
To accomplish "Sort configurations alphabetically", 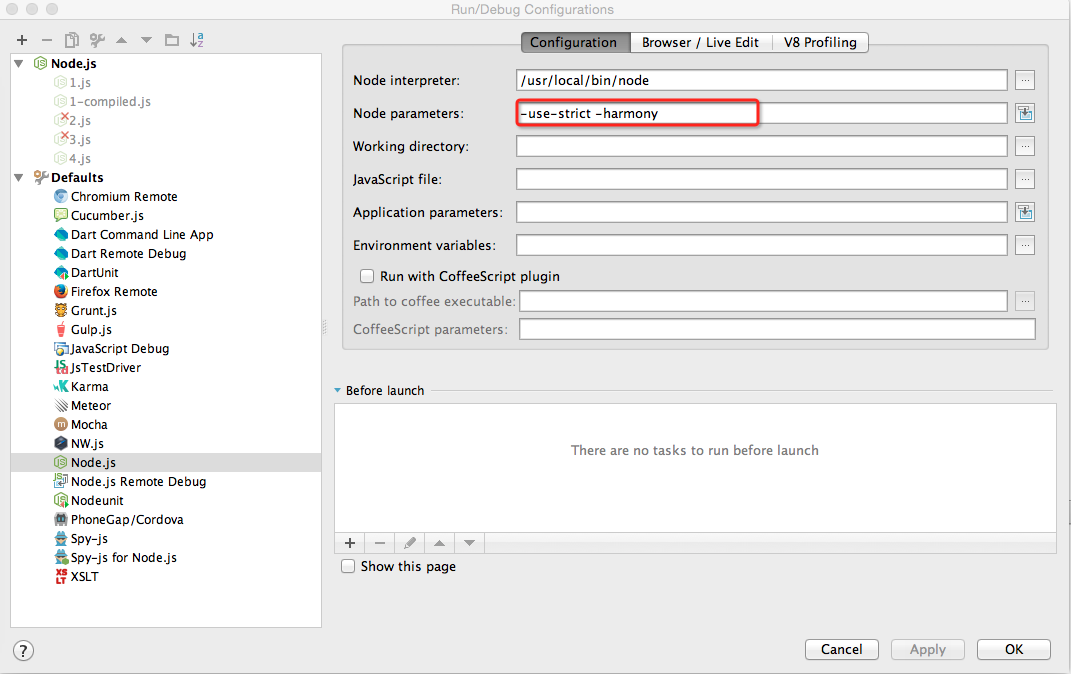I will point(197,40).
